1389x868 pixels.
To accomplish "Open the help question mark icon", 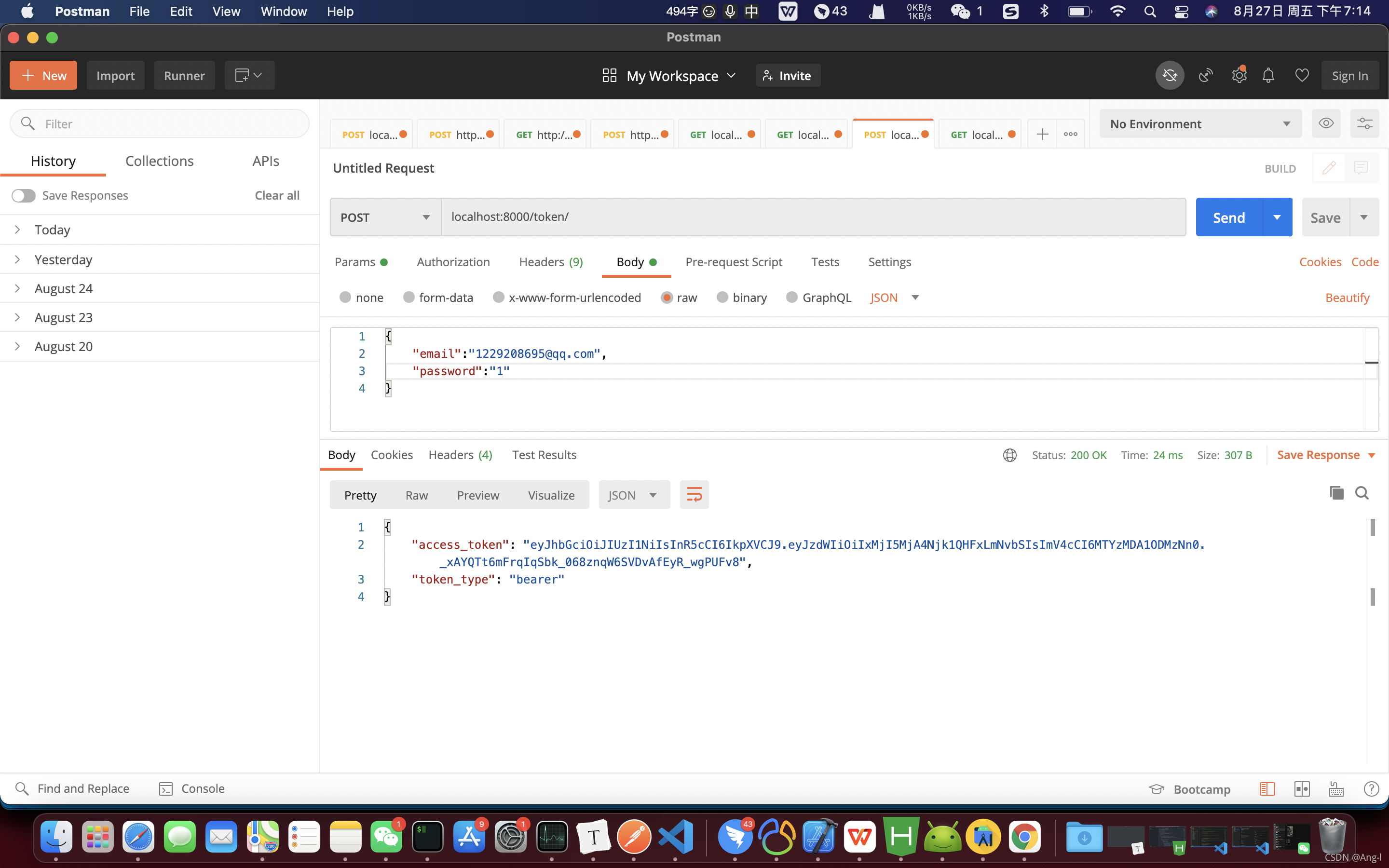I will pos(1371,789).
